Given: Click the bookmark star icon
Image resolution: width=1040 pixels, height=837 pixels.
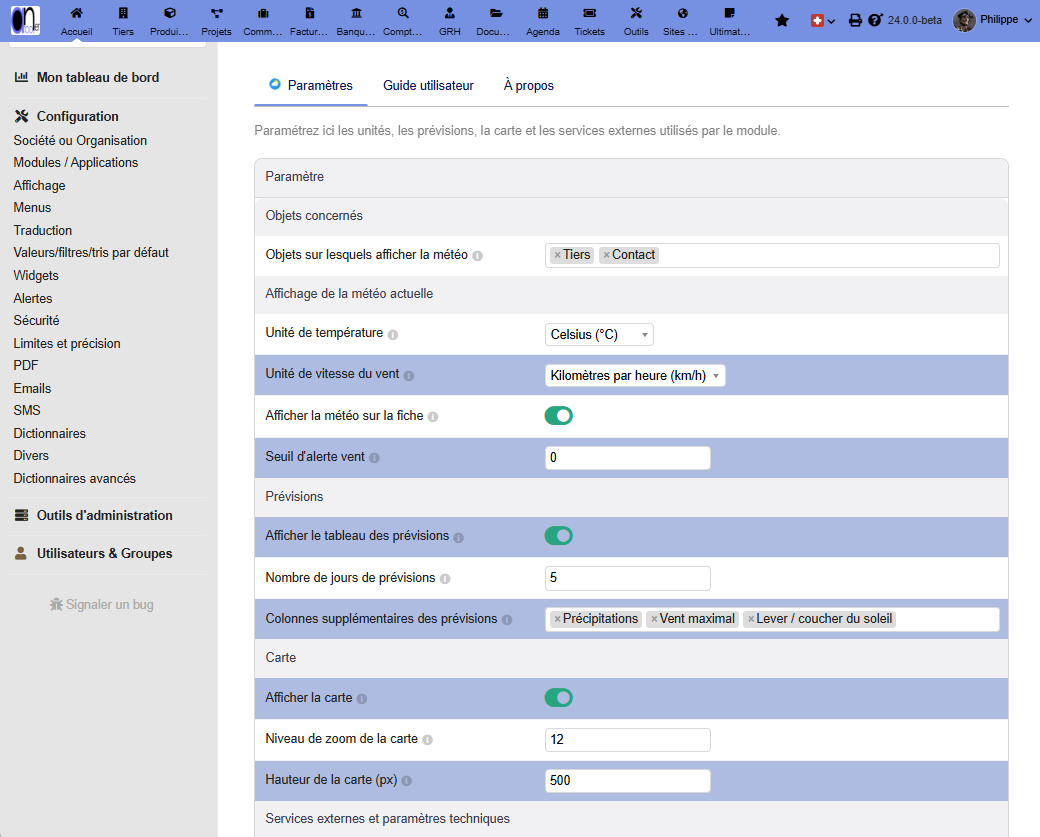Looking at the screenshot, I should [782, 21].
